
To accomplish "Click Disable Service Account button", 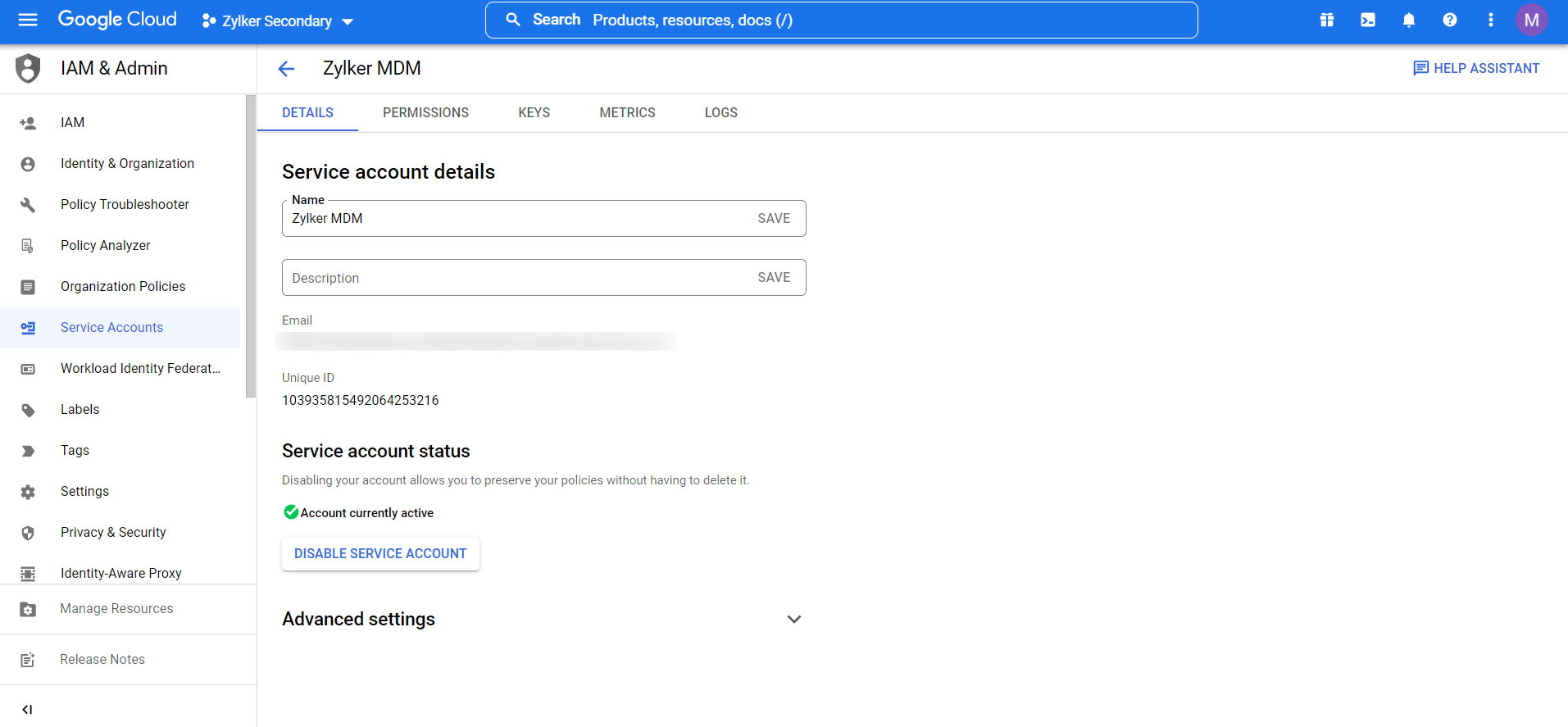I will click(x=380, y=554).
